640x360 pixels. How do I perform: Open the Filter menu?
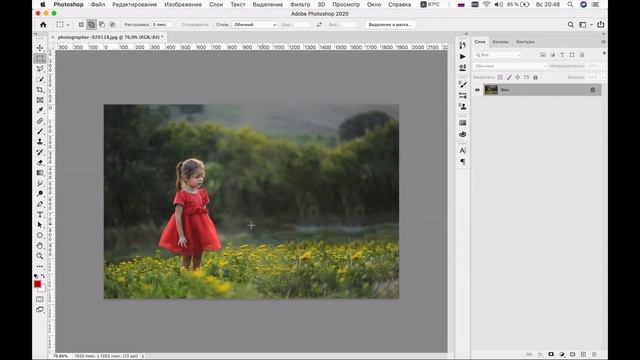pos(300,4)
